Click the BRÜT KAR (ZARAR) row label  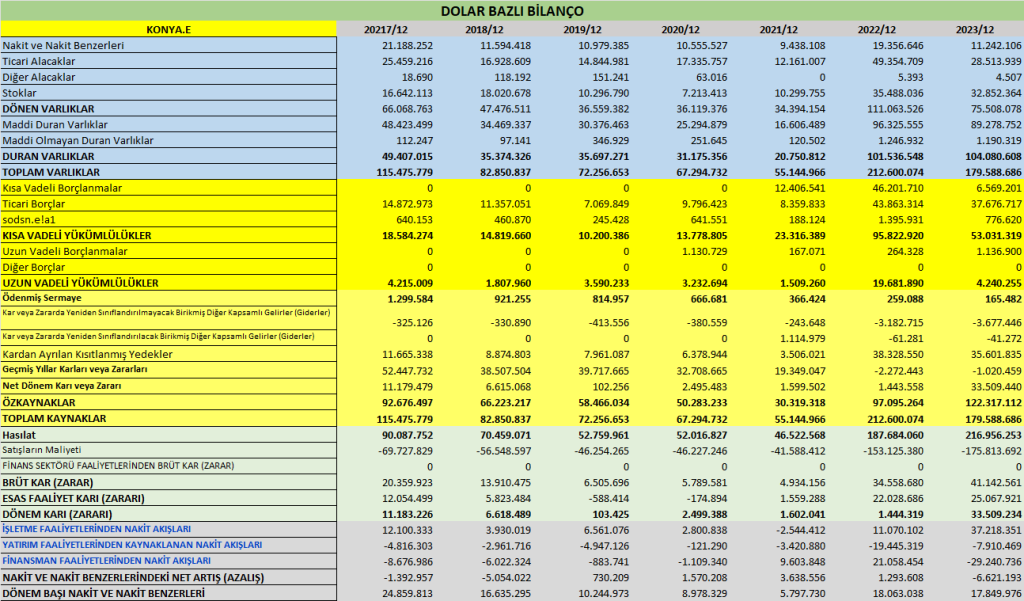48,483
